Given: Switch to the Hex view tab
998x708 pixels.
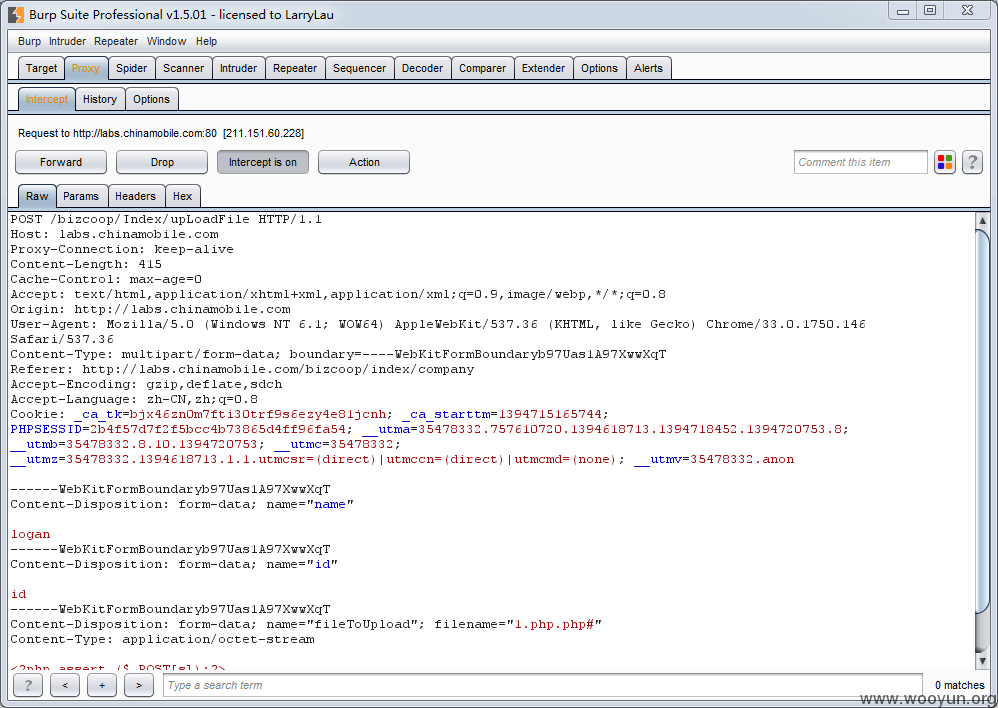Looking at the screenshot, I should click(183, 196).
